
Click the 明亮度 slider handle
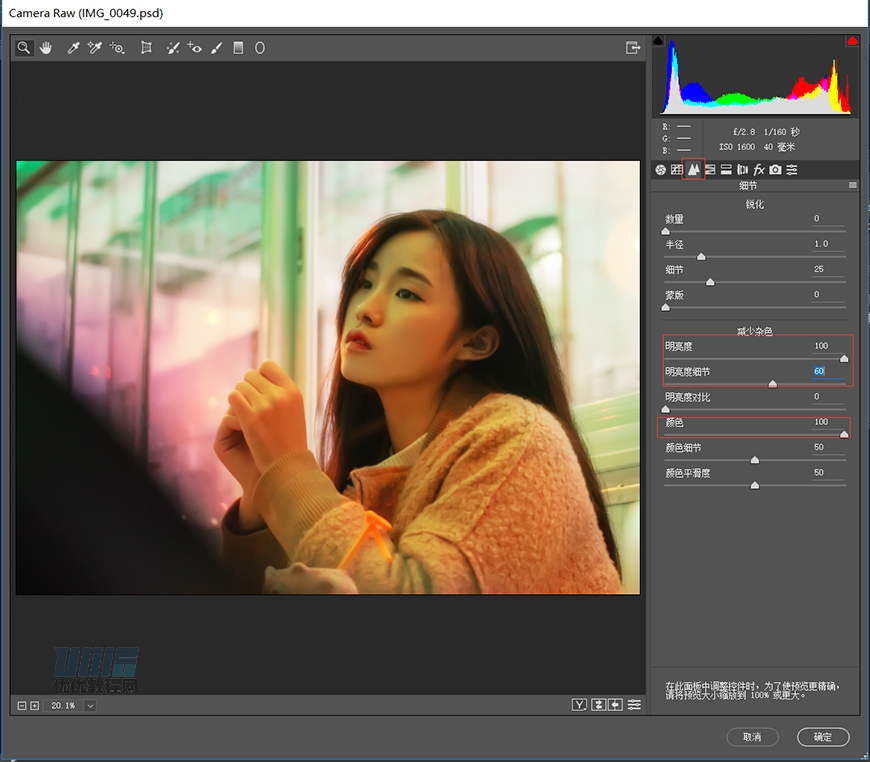point(844,358)
